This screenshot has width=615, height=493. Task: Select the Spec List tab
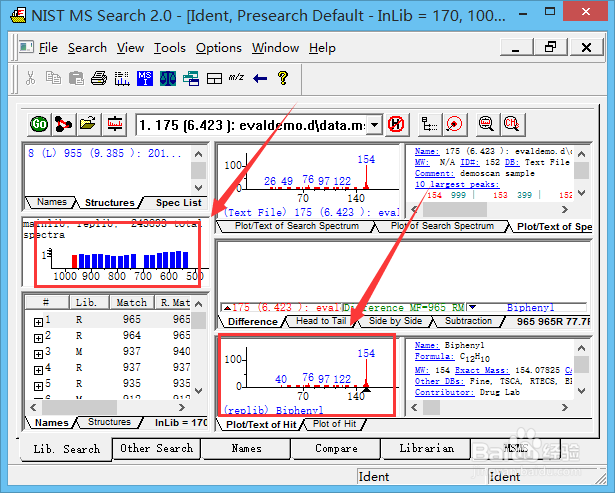(178, 203)
